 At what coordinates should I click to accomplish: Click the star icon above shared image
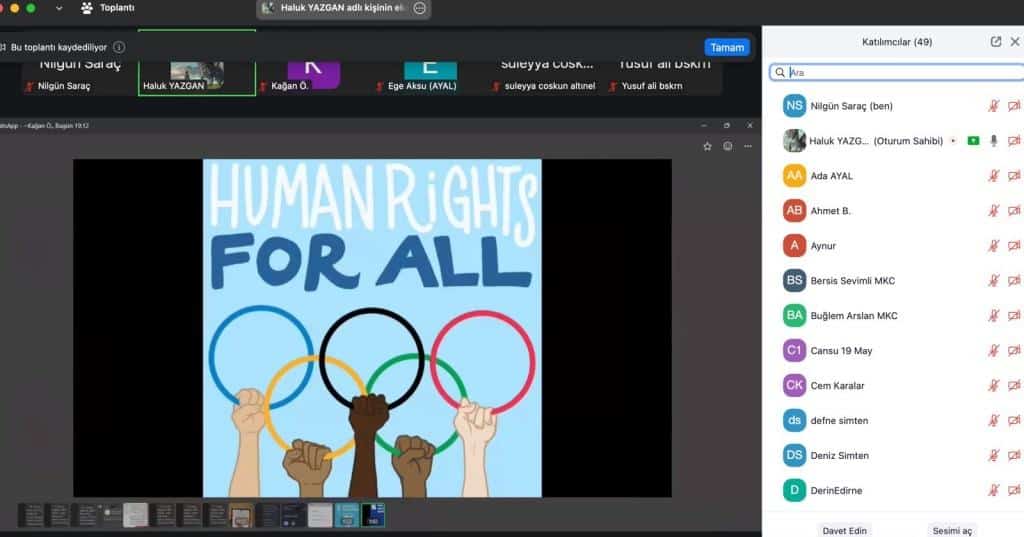click(x=708, y=146)
